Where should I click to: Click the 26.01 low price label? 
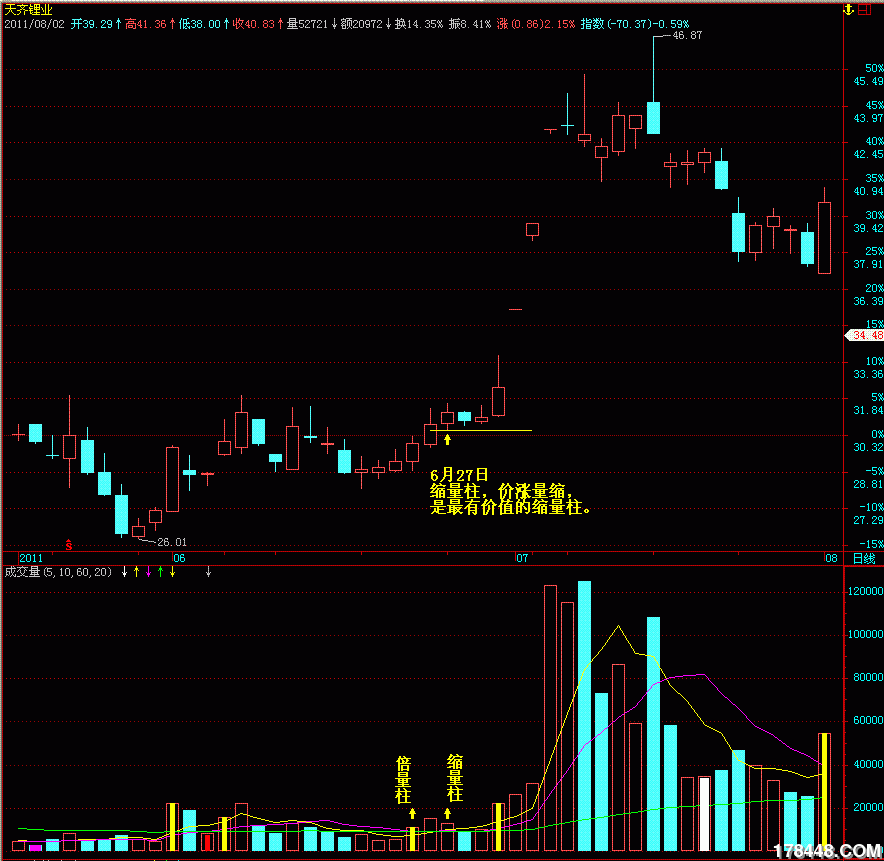point(172,542)
